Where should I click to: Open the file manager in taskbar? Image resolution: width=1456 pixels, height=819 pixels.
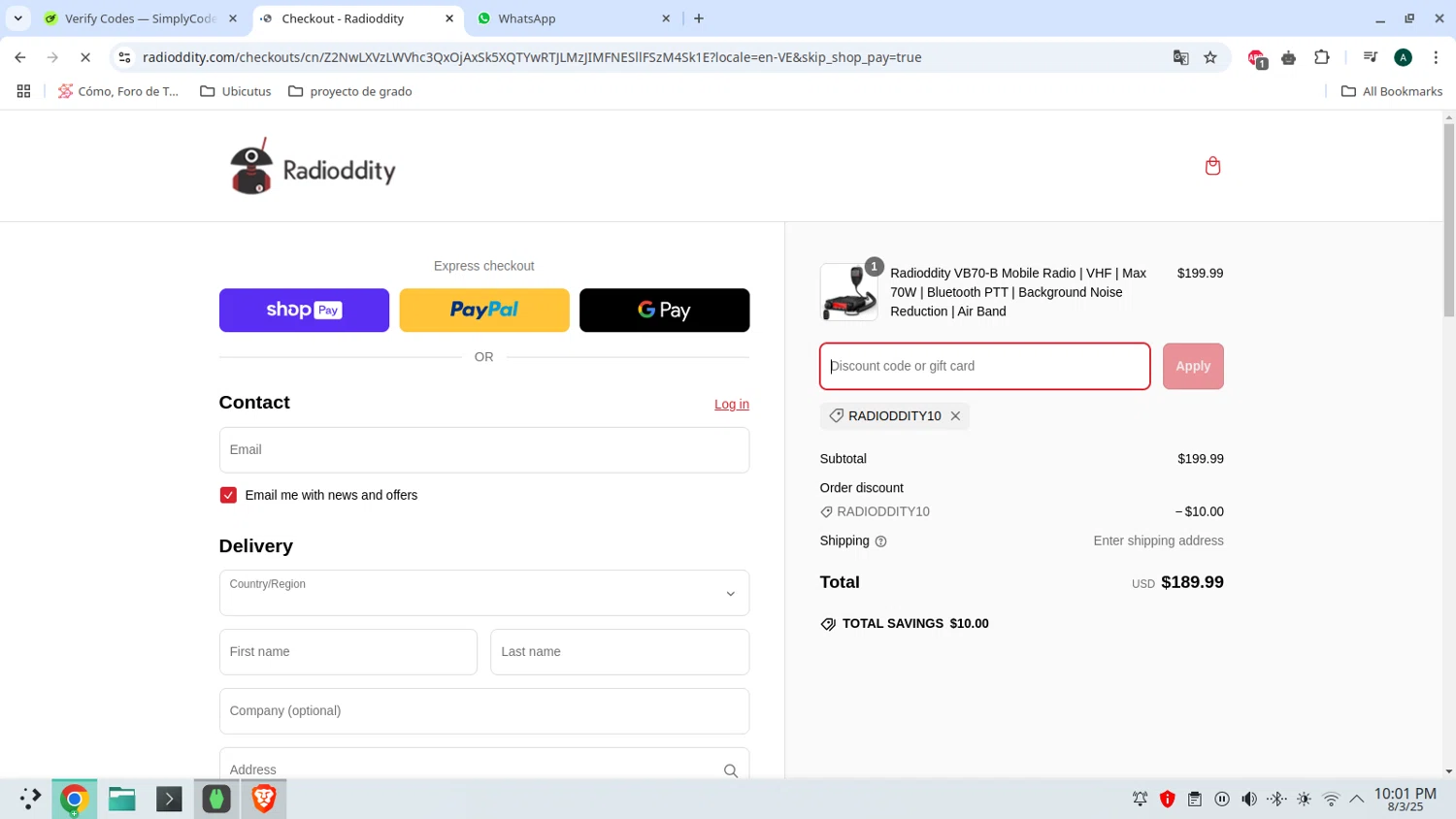pos(121,799)
